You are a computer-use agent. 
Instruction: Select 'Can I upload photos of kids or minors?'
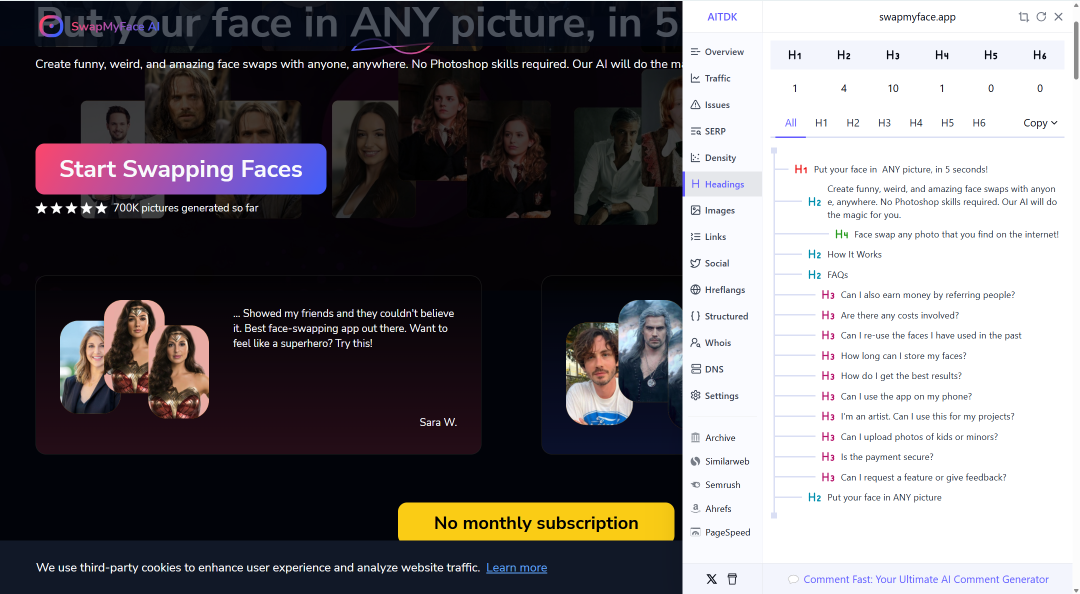pyautogui.click(x=919, y=437)
